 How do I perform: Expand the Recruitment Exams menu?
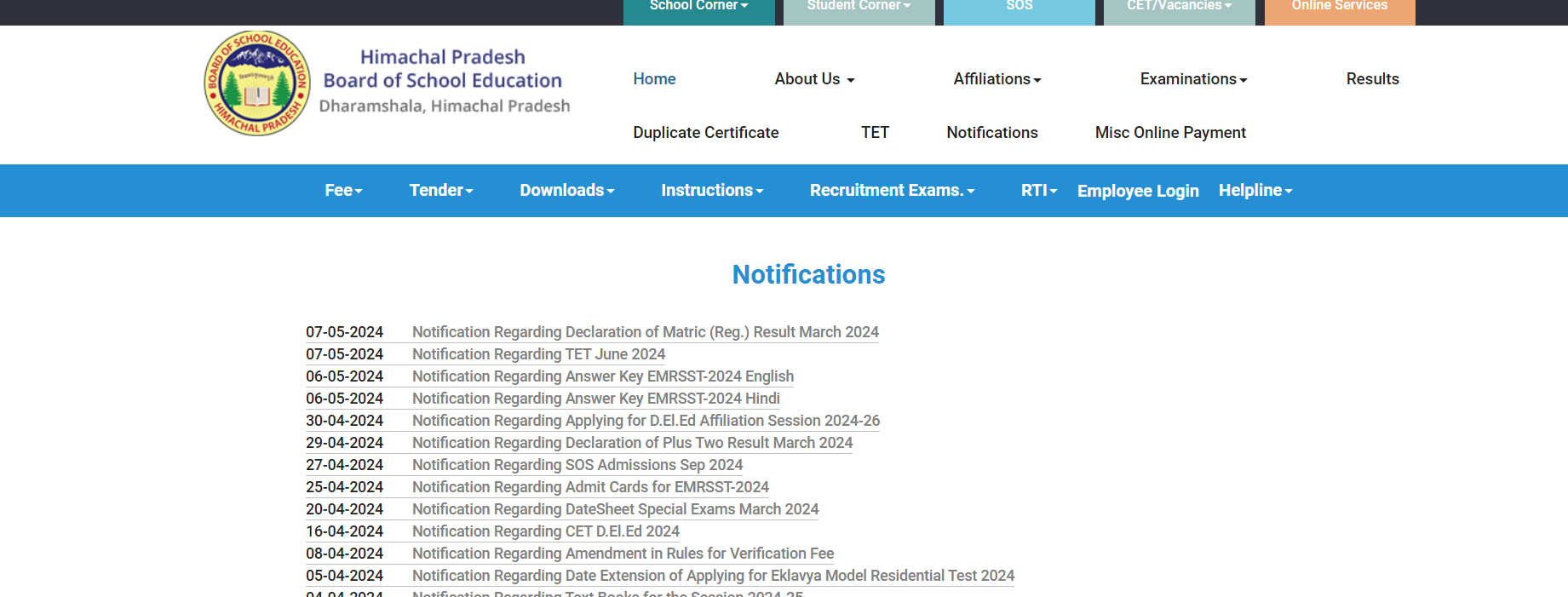[891, 191]
